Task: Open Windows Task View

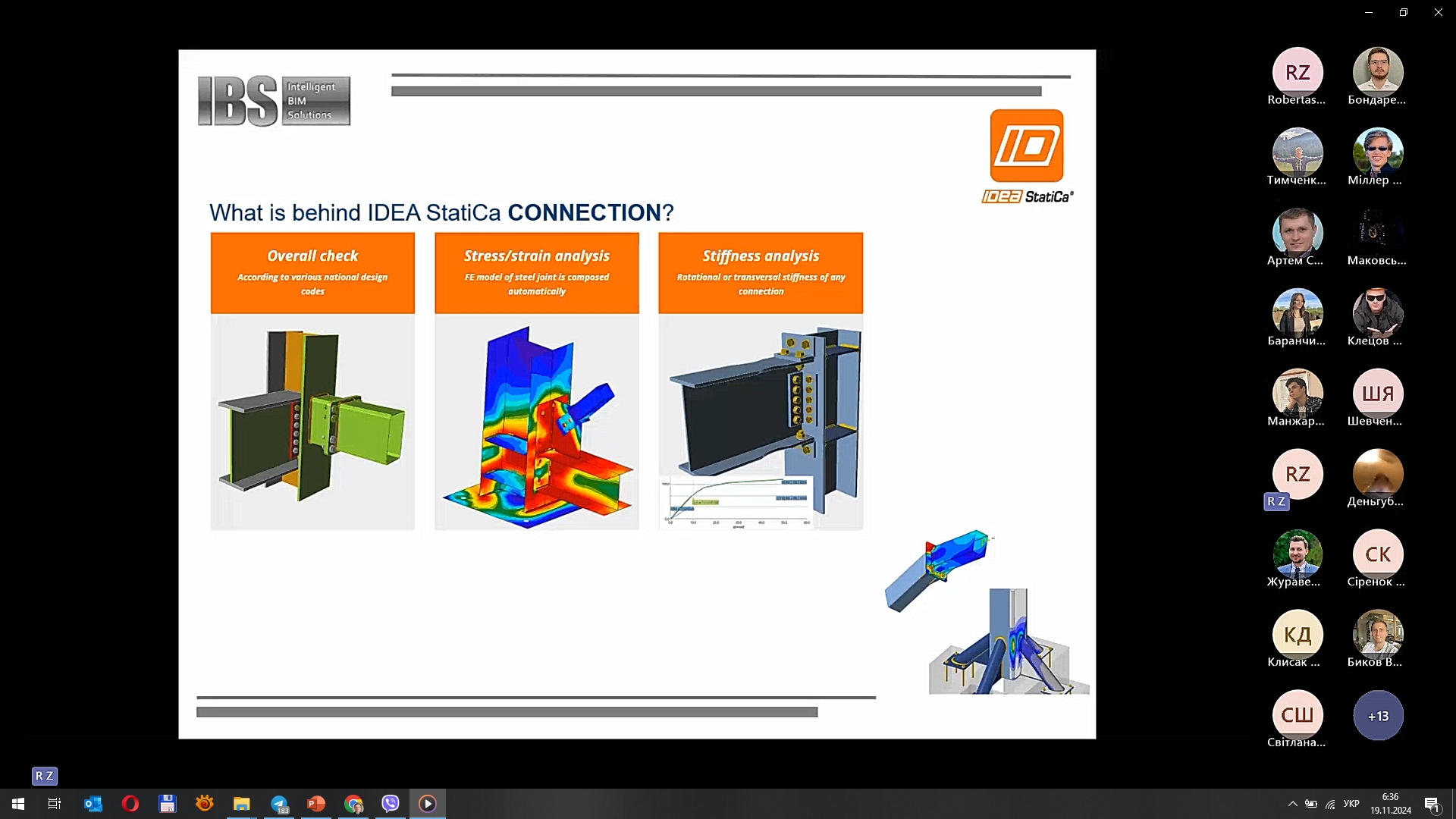Action: tap(55, 804)
